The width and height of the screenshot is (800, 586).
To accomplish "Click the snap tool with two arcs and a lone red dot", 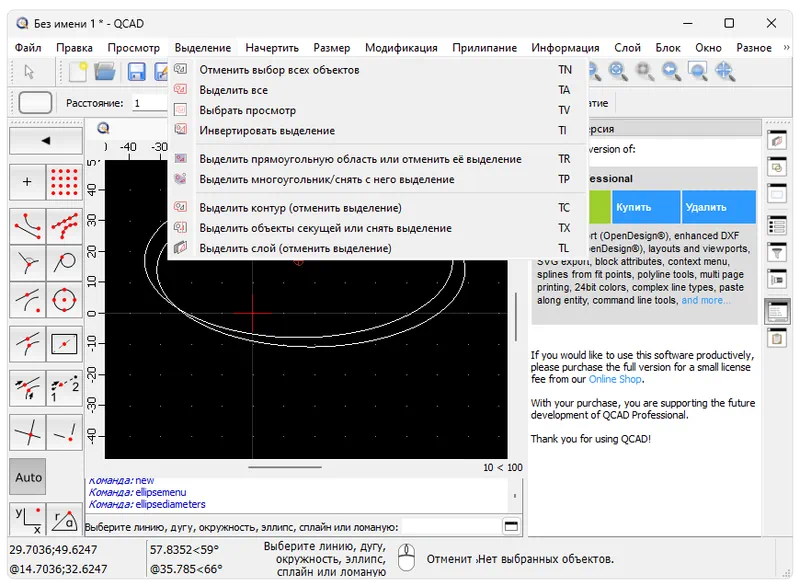I will pyautogui.click(x=28, y=300).
